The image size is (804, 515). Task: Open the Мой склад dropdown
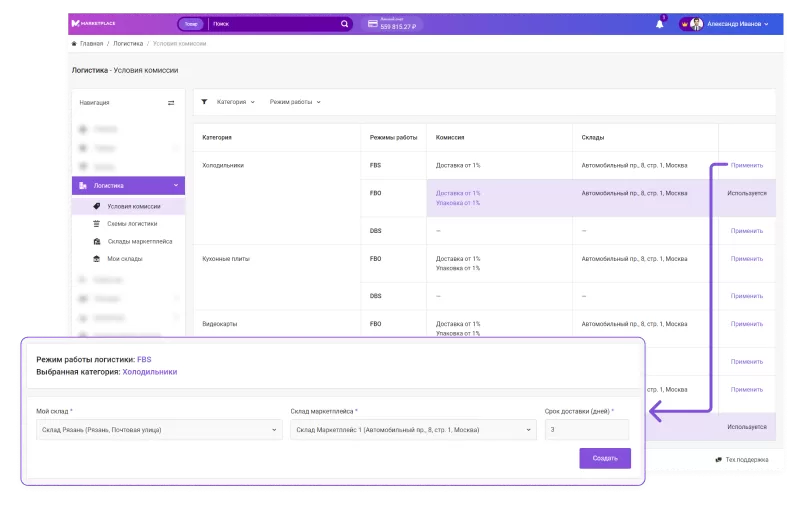click(x=159, y=430)
